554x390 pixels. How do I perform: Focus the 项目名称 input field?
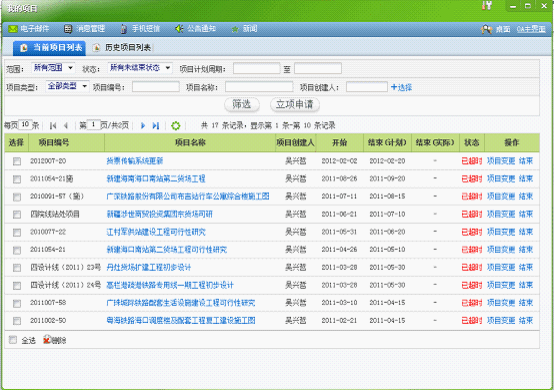pos(259,87)
